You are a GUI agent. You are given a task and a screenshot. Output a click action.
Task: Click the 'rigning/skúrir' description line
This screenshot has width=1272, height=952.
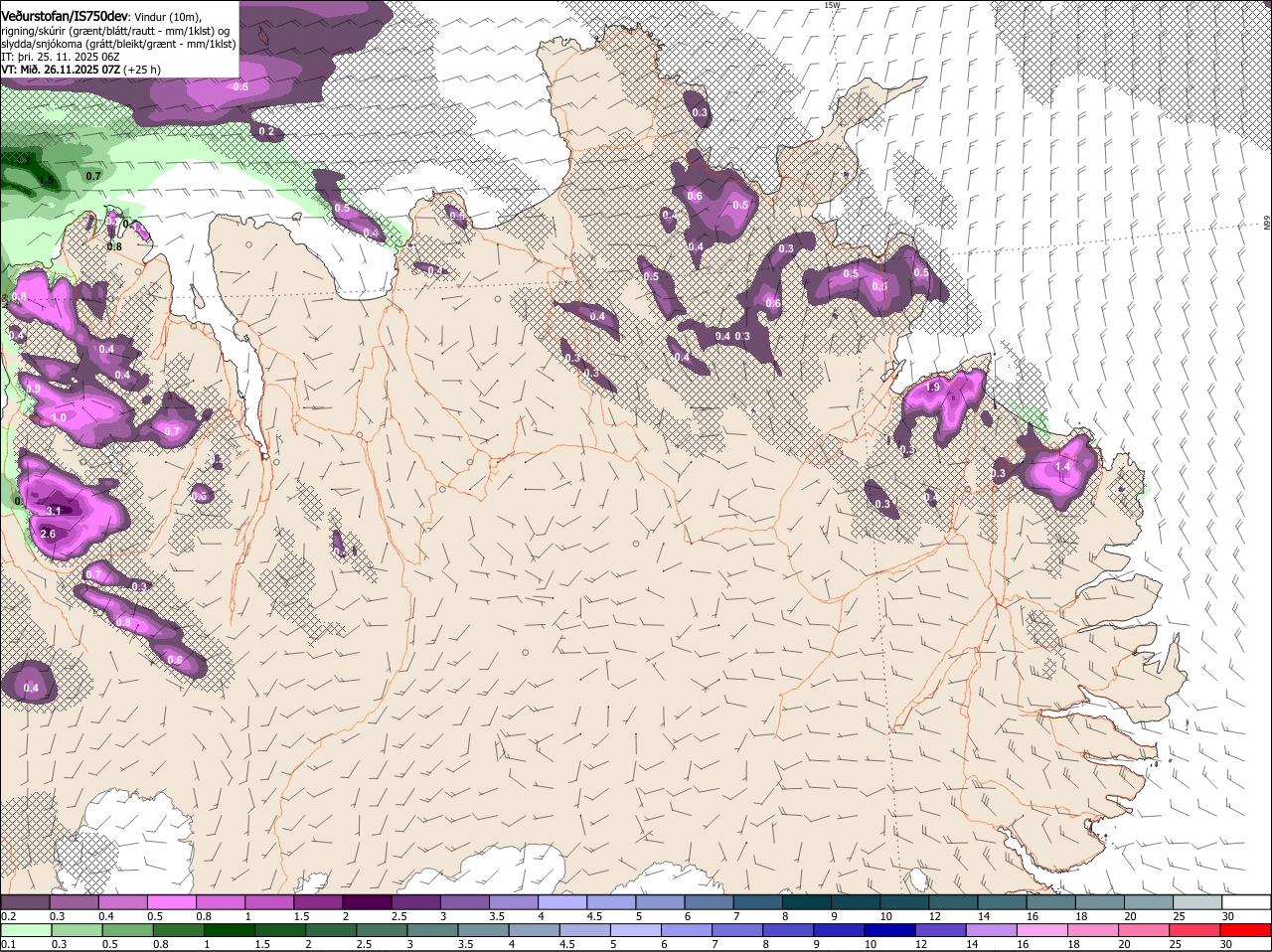pyautogui.click(x=117, y=31)
